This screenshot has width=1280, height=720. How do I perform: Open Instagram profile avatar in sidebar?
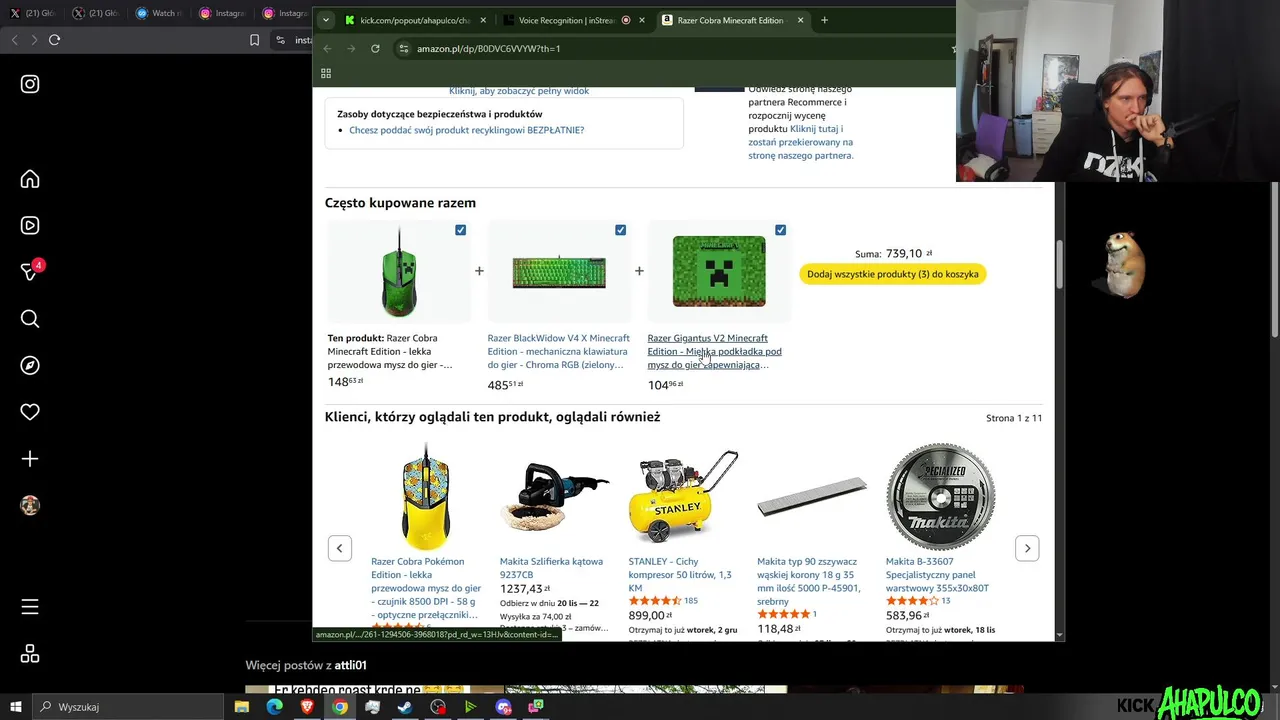coord(30,505)
